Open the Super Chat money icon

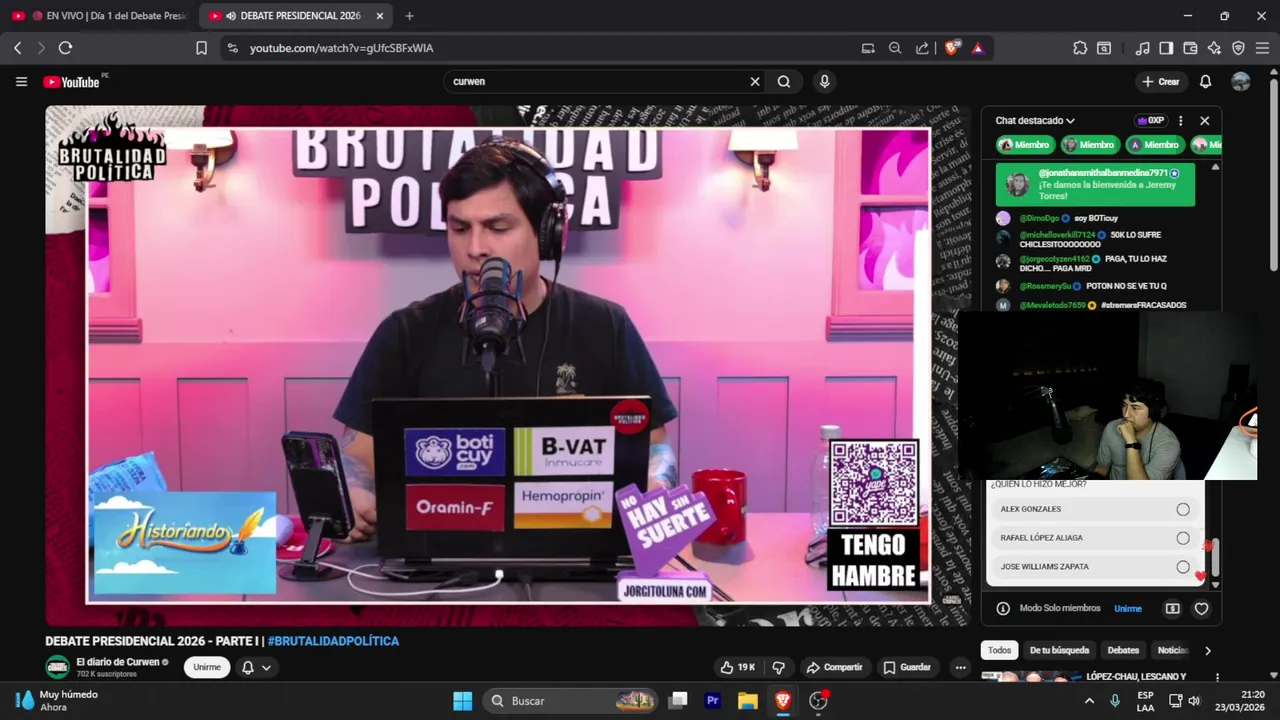tap(1172, 608)
